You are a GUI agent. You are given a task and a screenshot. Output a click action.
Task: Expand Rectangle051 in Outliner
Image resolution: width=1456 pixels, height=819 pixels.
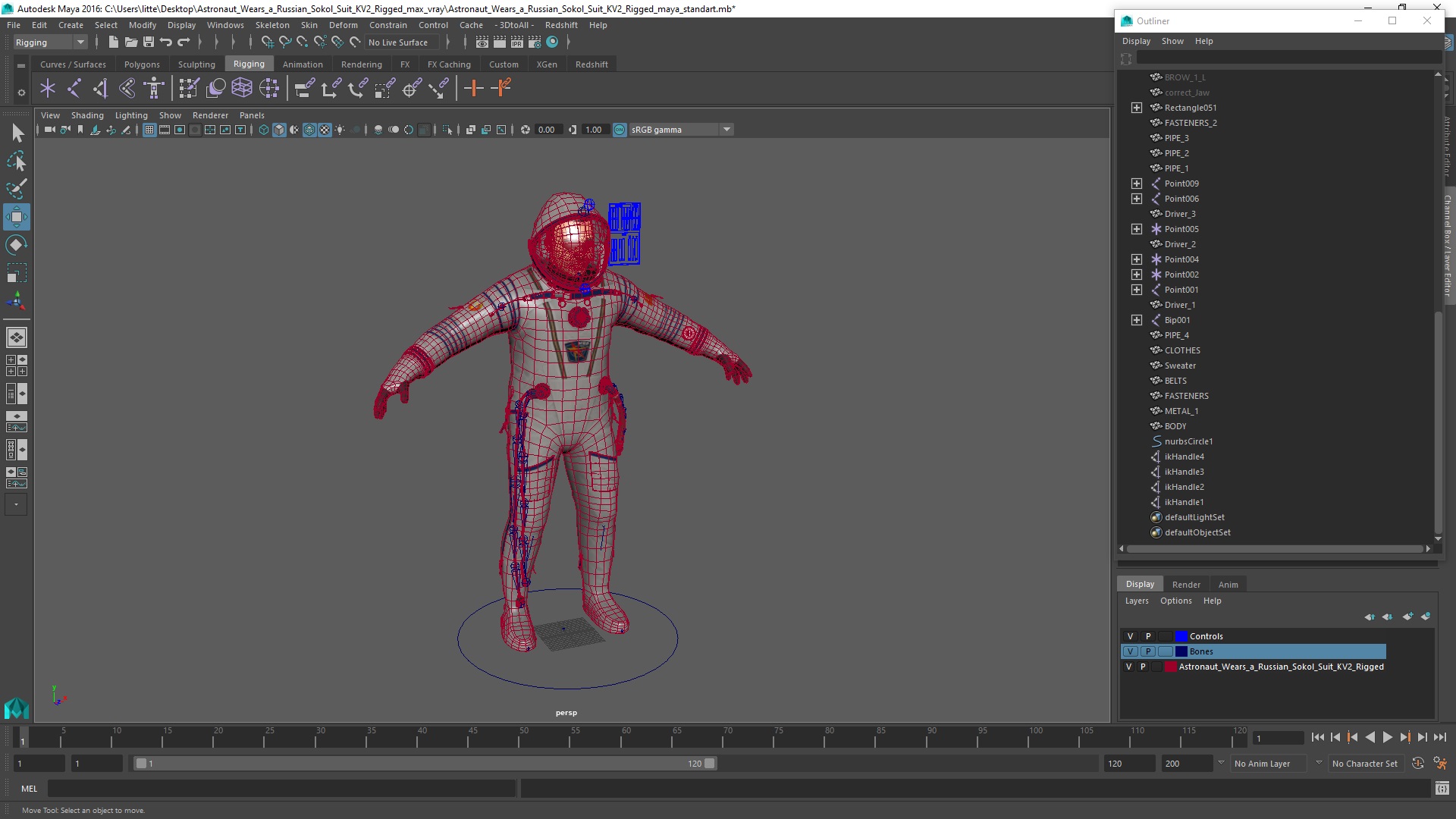click(x=1136, y=108)
